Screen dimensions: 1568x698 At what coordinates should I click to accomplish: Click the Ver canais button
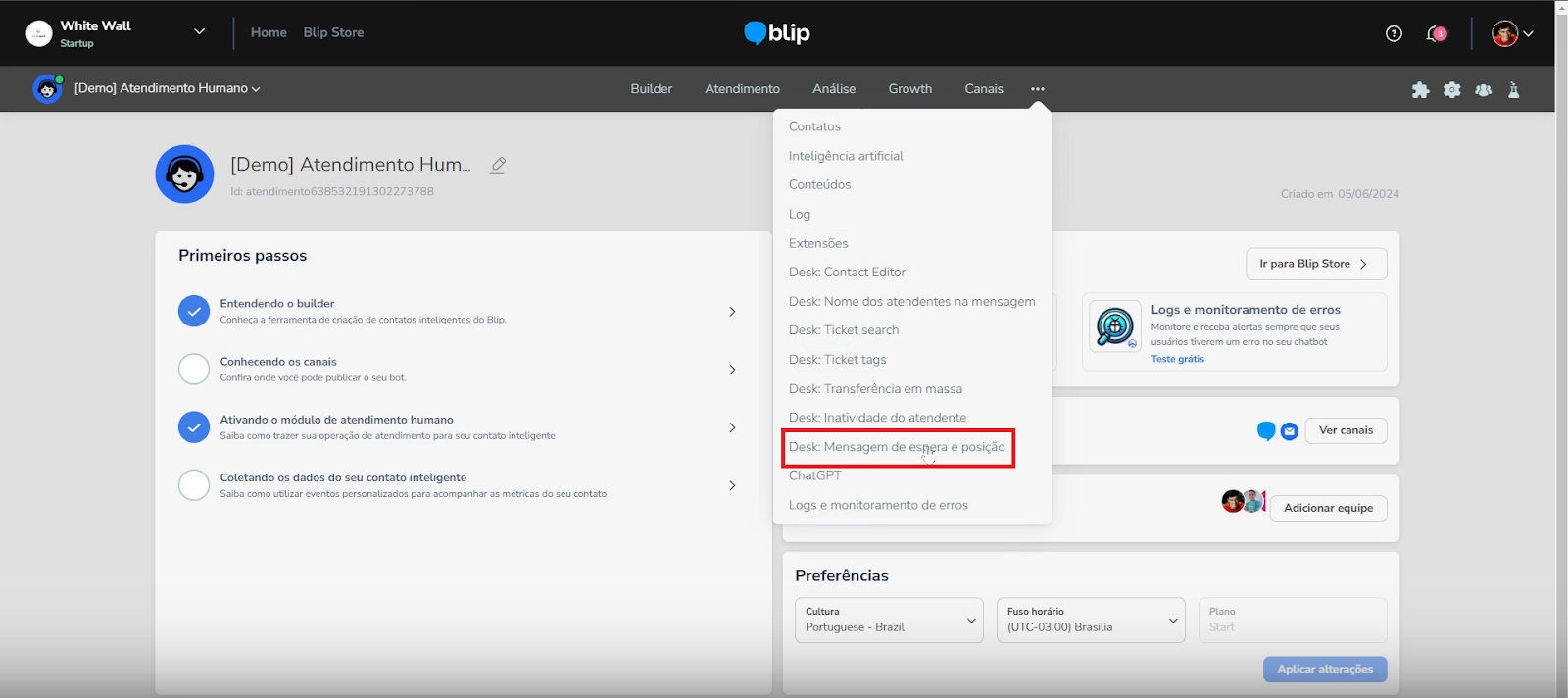point(1345,430)
